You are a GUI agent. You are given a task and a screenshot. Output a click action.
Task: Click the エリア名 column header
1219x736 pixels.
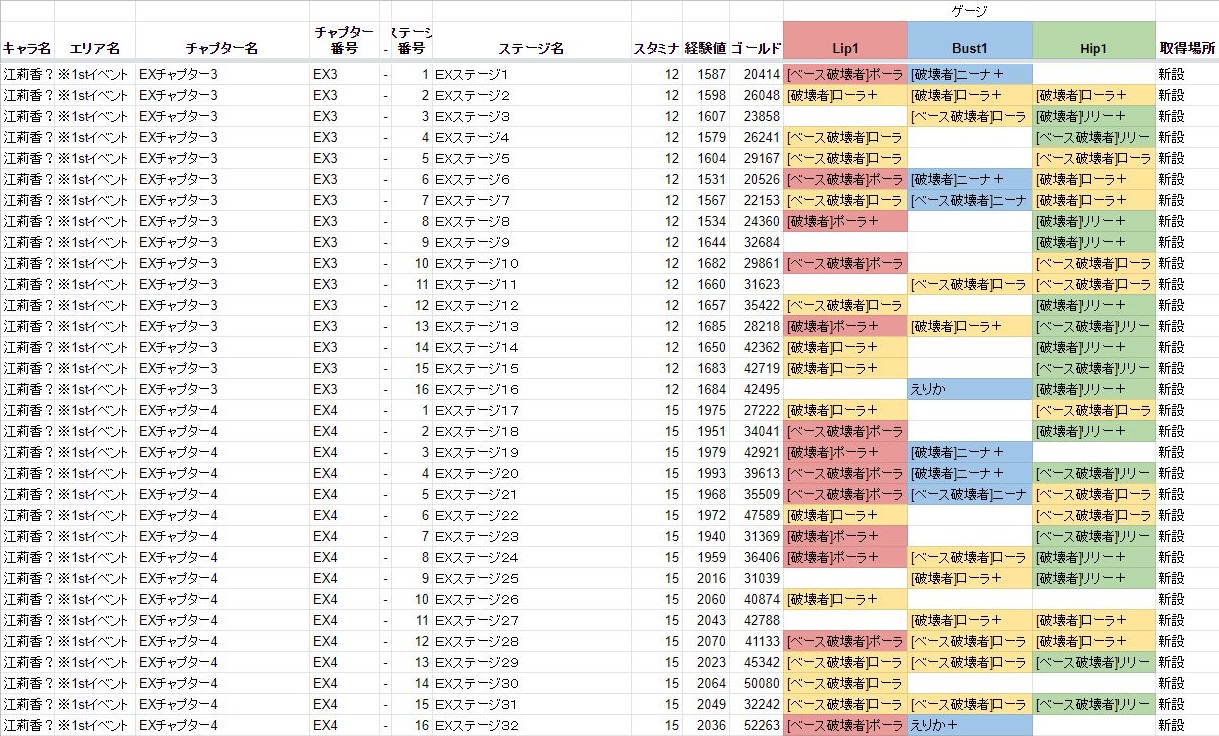click(94, 48)
